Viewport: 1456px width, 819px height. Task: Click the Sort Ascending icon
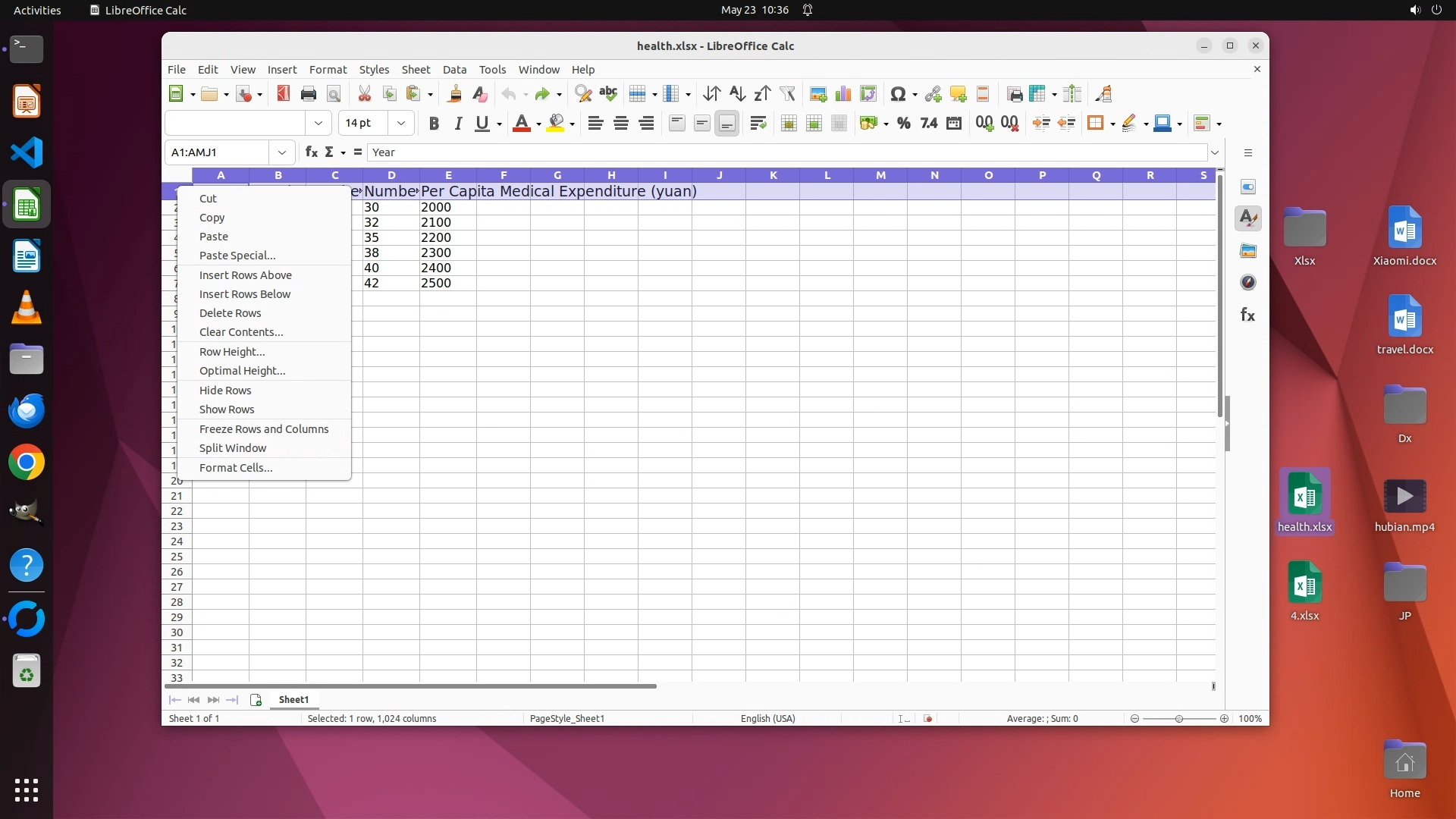[x=736, y=94]
